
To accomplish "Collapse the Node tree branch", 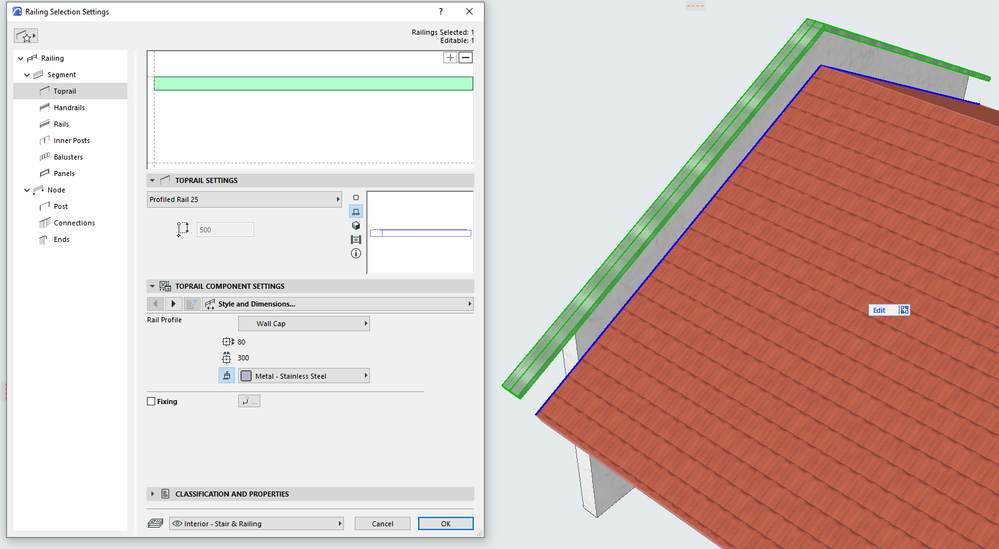I will (x=27, y=190).
